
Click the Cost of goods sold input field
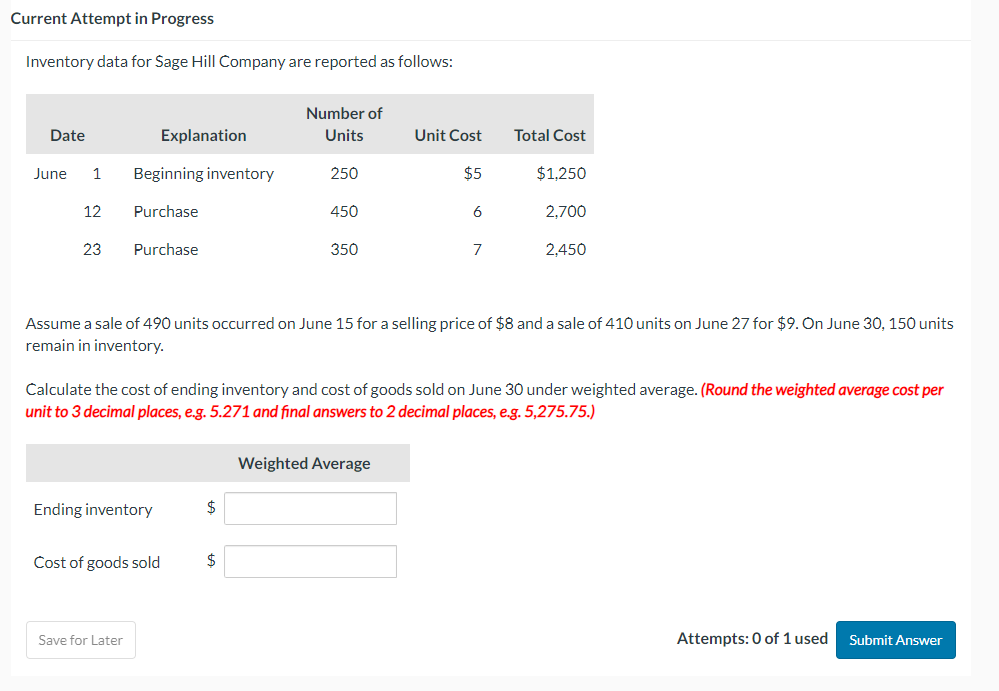(310, 561)
